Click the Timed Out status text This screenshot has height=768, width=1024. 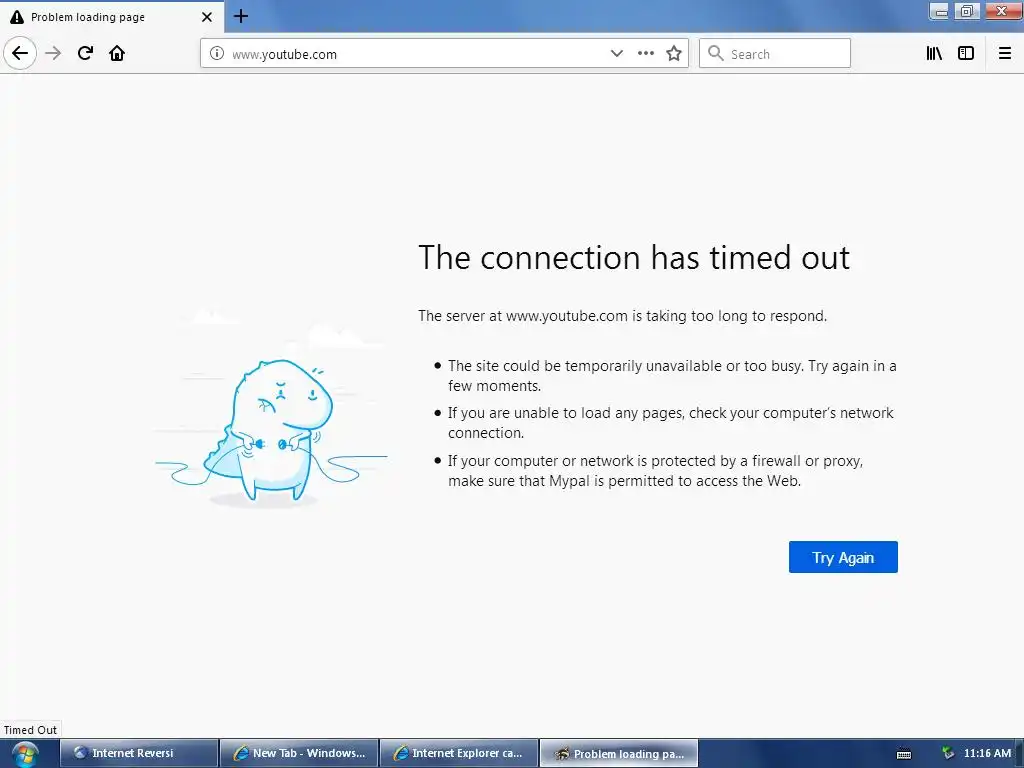[x=30, y=730]
